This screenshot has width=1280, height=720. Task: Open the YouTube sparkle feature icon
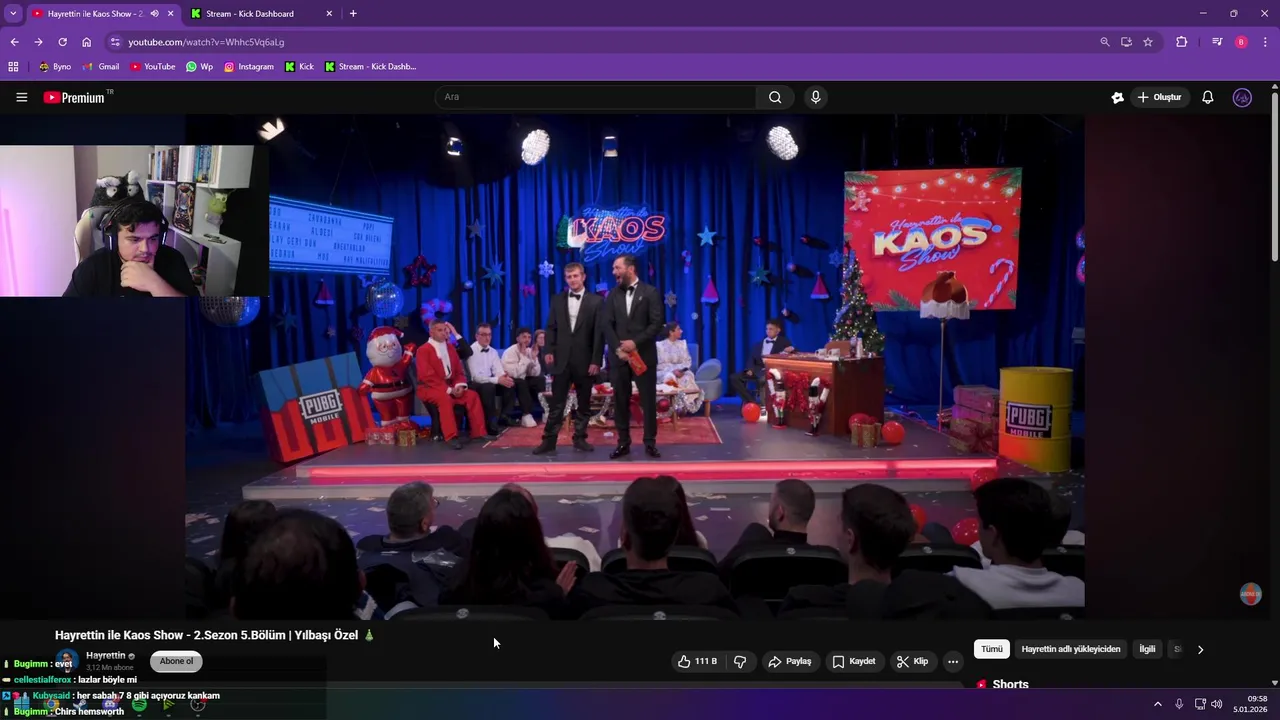pos(1117,97)
